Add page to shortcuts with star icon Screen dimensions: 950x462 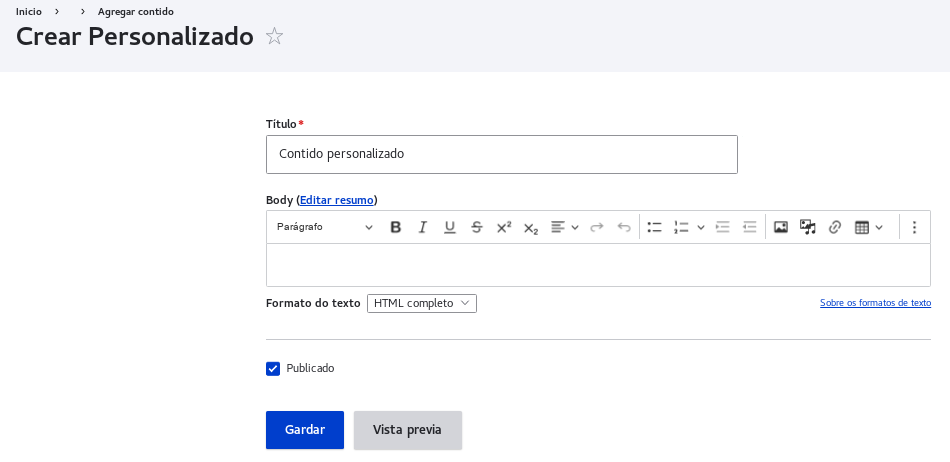click(274, 36)
